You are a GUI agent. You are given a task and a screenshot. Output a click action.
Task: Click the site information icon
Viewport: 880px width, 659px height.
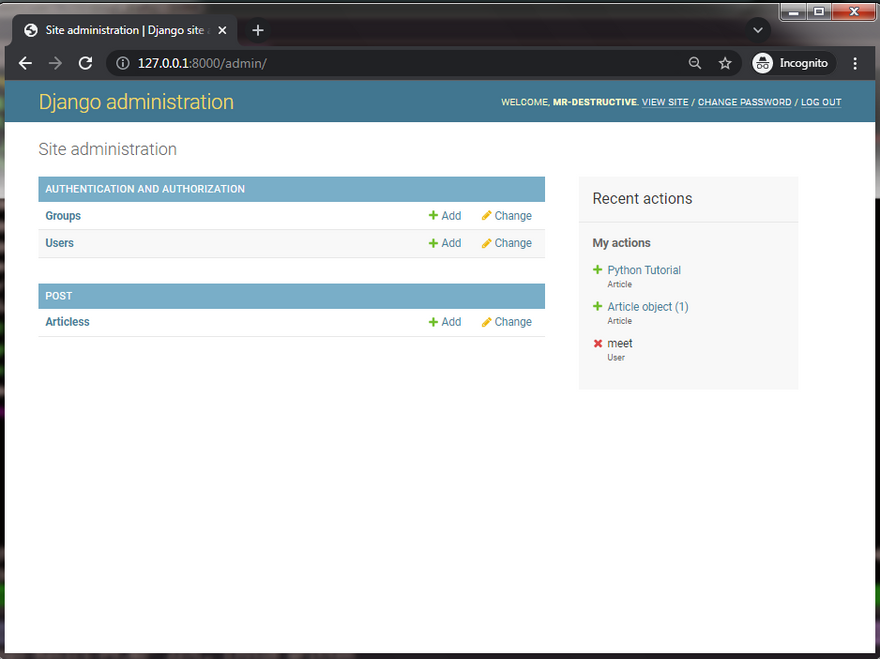123,63
